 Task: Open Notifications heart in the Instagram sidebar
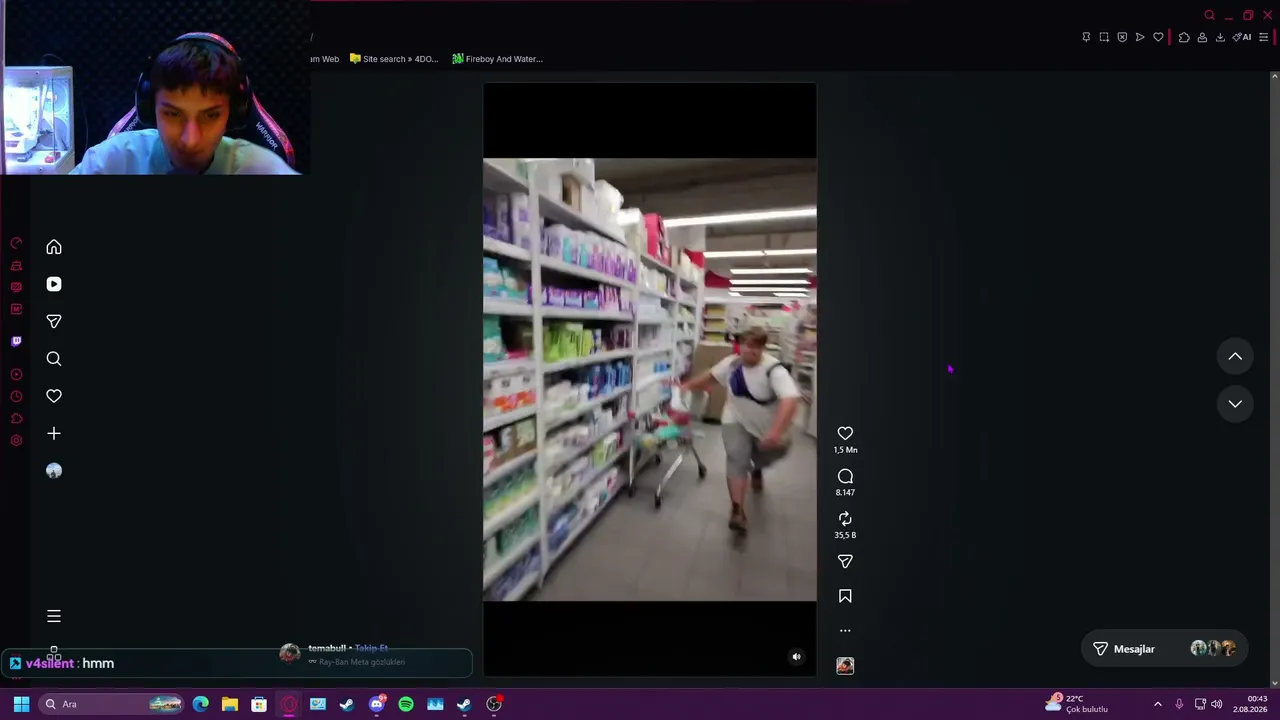pyautogui.click(x=54, y=396)
